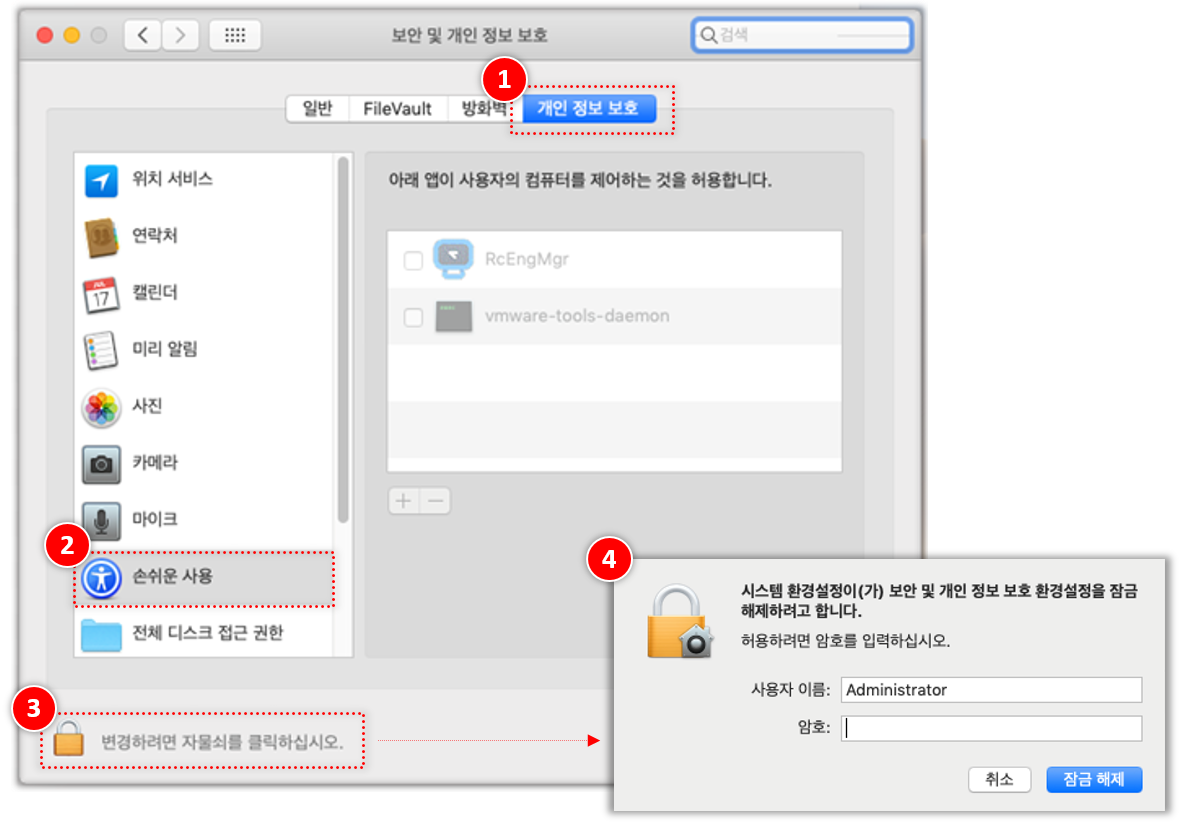
Task: Enable the RcEngMgr checkbox
Action: [413, 261]
